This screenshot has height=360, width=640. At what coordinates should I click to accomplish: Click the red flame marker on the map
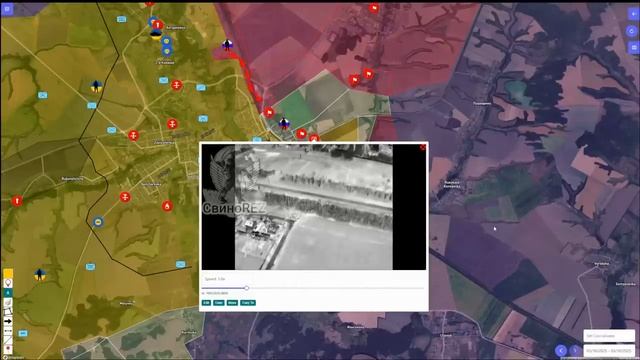coord(167,206)
